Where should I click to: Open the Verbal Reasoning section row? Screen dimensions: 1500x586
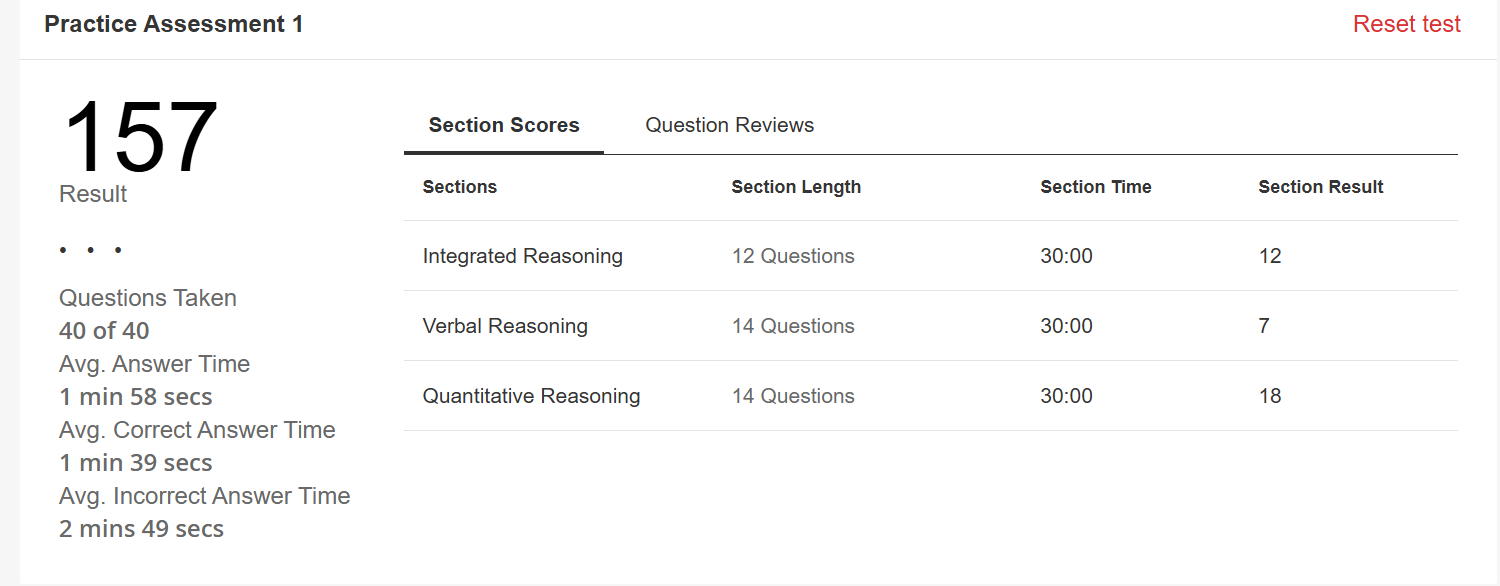[x=505, y=326]
